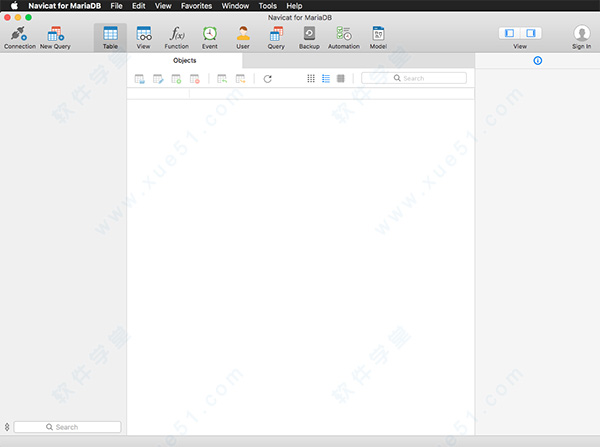Open the Help menu
Screen dimensions: 600x447
click(294, 6)
